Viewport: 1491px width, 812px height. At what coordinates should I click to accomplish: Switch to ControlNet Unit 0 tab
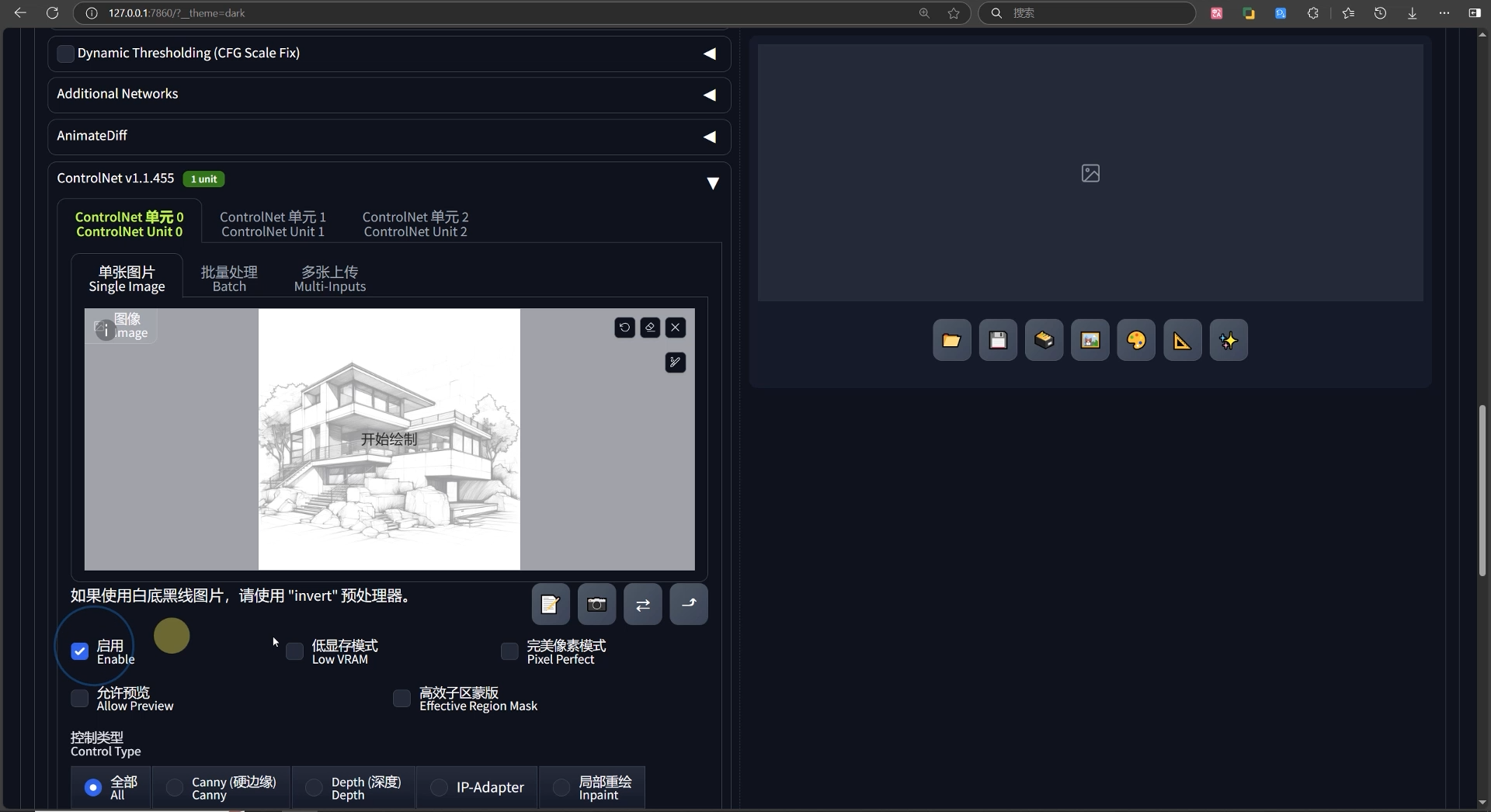[x=129, y=224]
